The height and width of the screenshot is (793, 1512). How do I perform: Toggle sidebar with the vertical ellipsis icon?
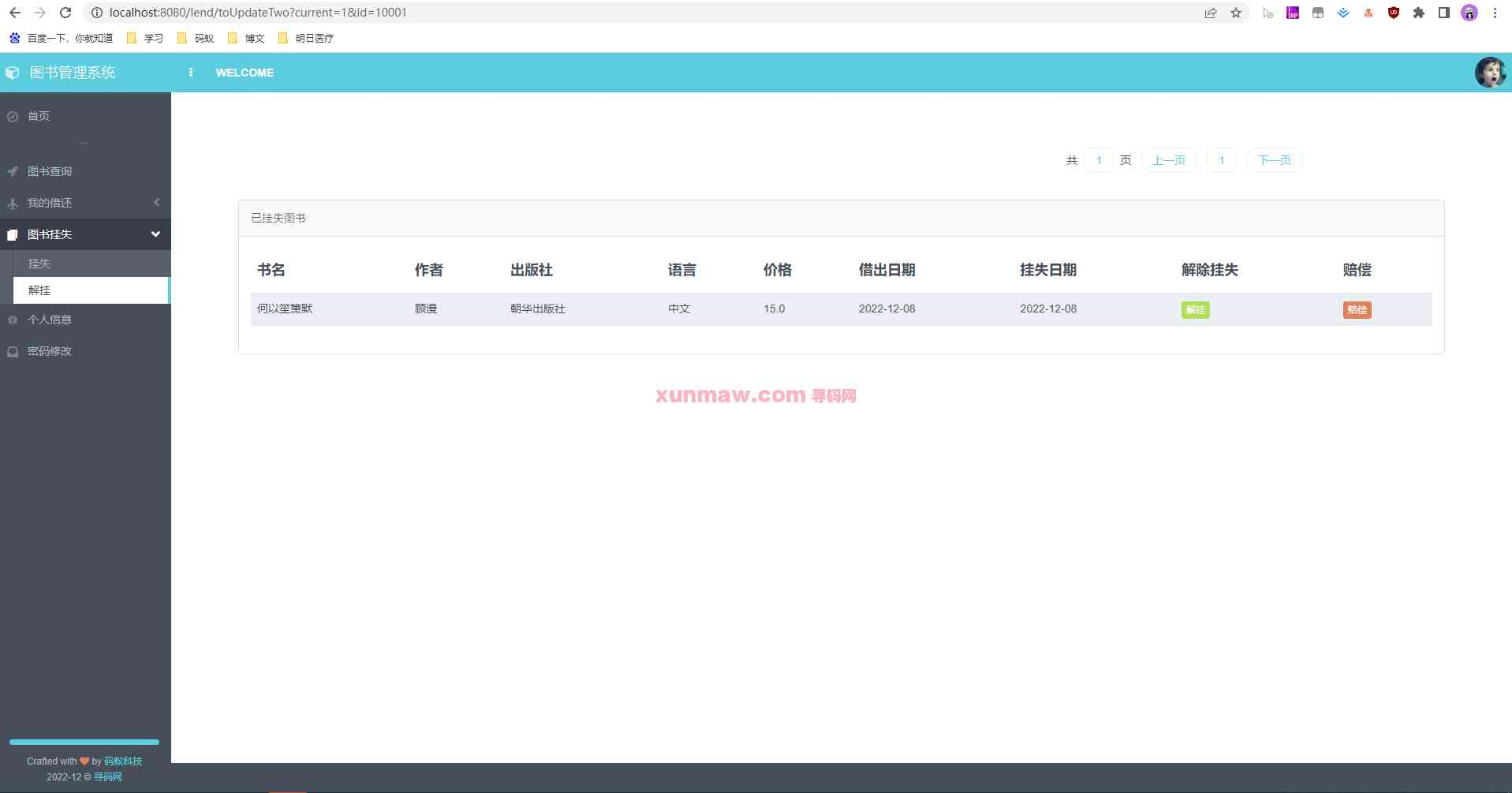coord(191,72)
